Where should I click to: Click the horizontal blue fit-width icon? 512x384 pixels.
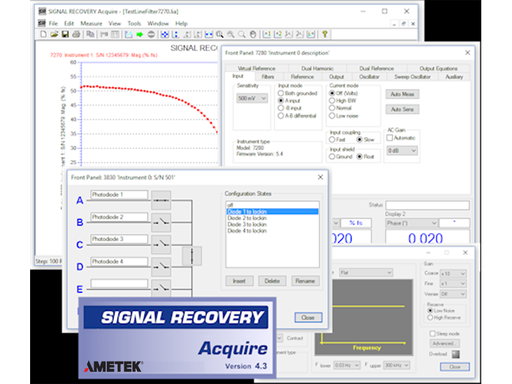[209, 34]
